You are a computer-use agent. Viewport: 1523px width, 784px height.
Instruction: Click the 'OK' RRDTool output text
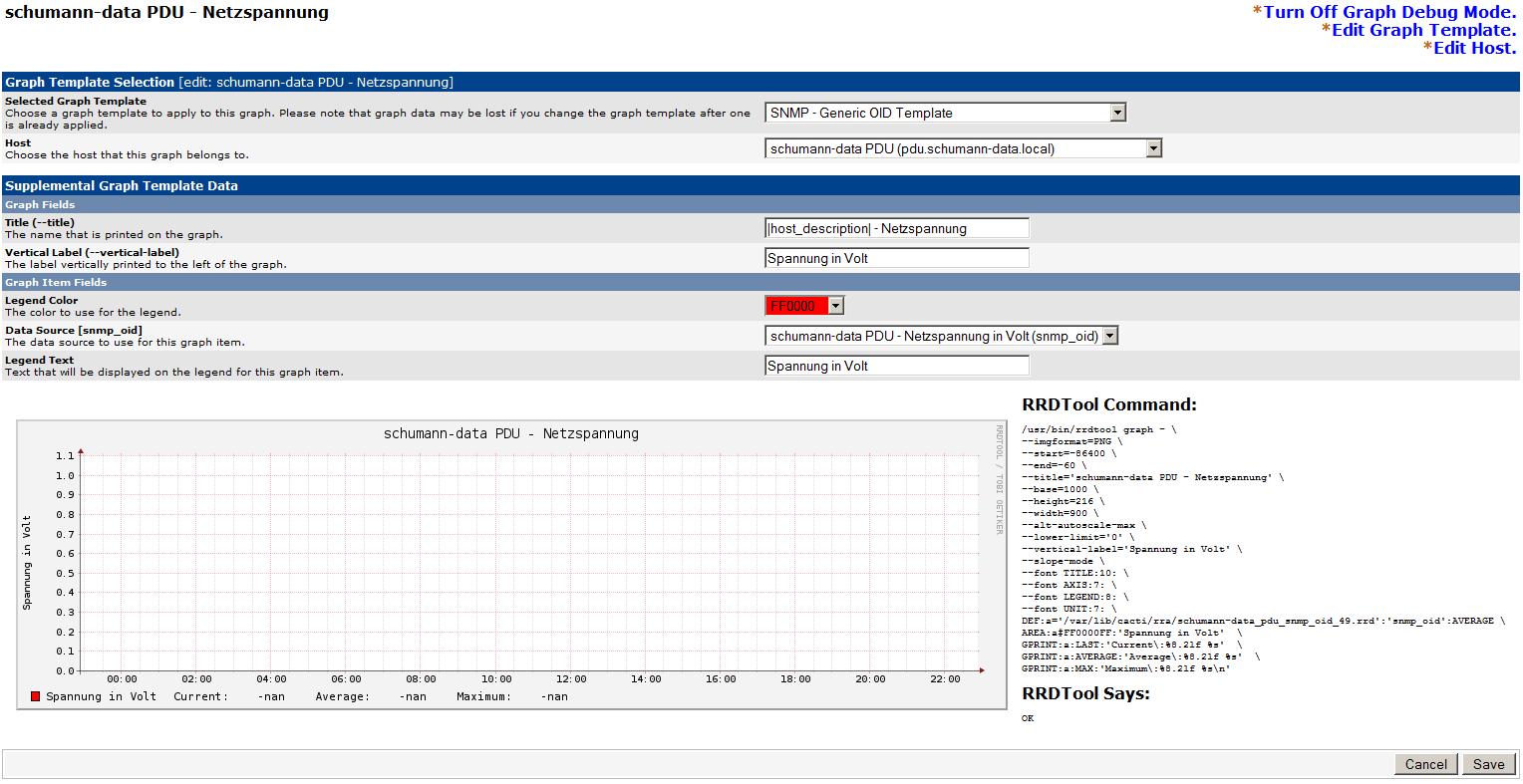point(1028,718)
